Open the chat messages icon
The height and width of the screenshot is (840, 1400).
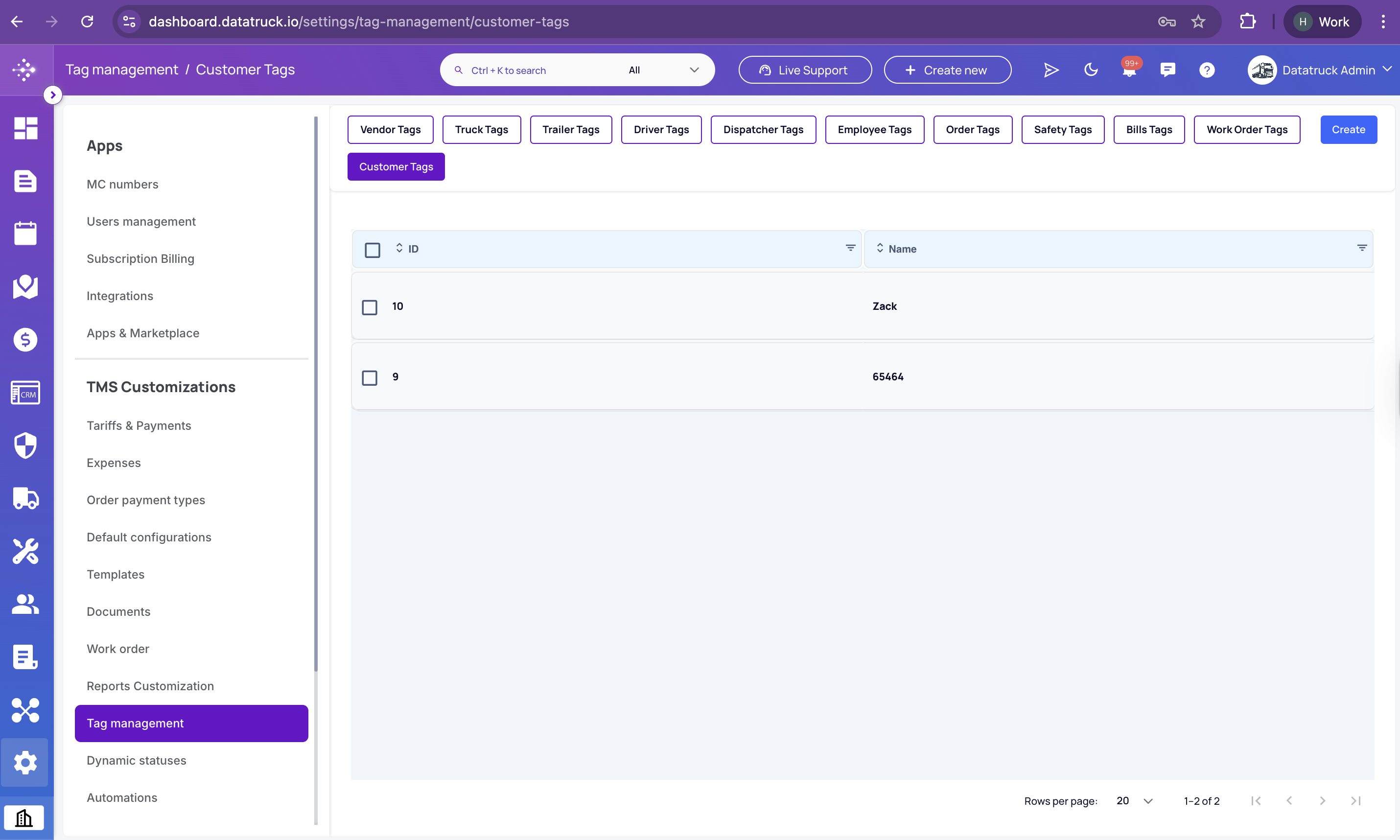(1167, 70)
